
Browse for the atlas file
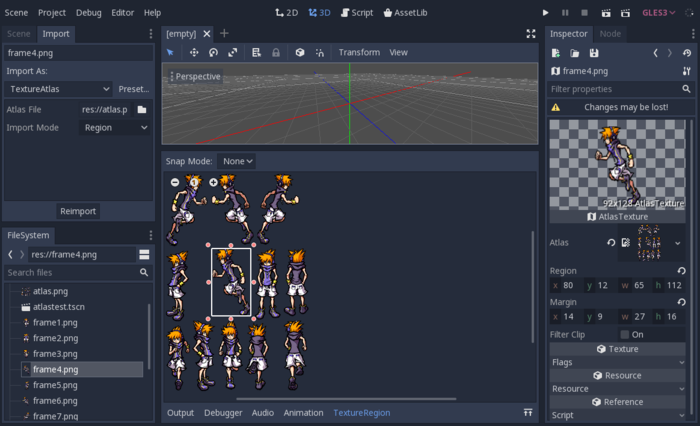click(142, 109)
